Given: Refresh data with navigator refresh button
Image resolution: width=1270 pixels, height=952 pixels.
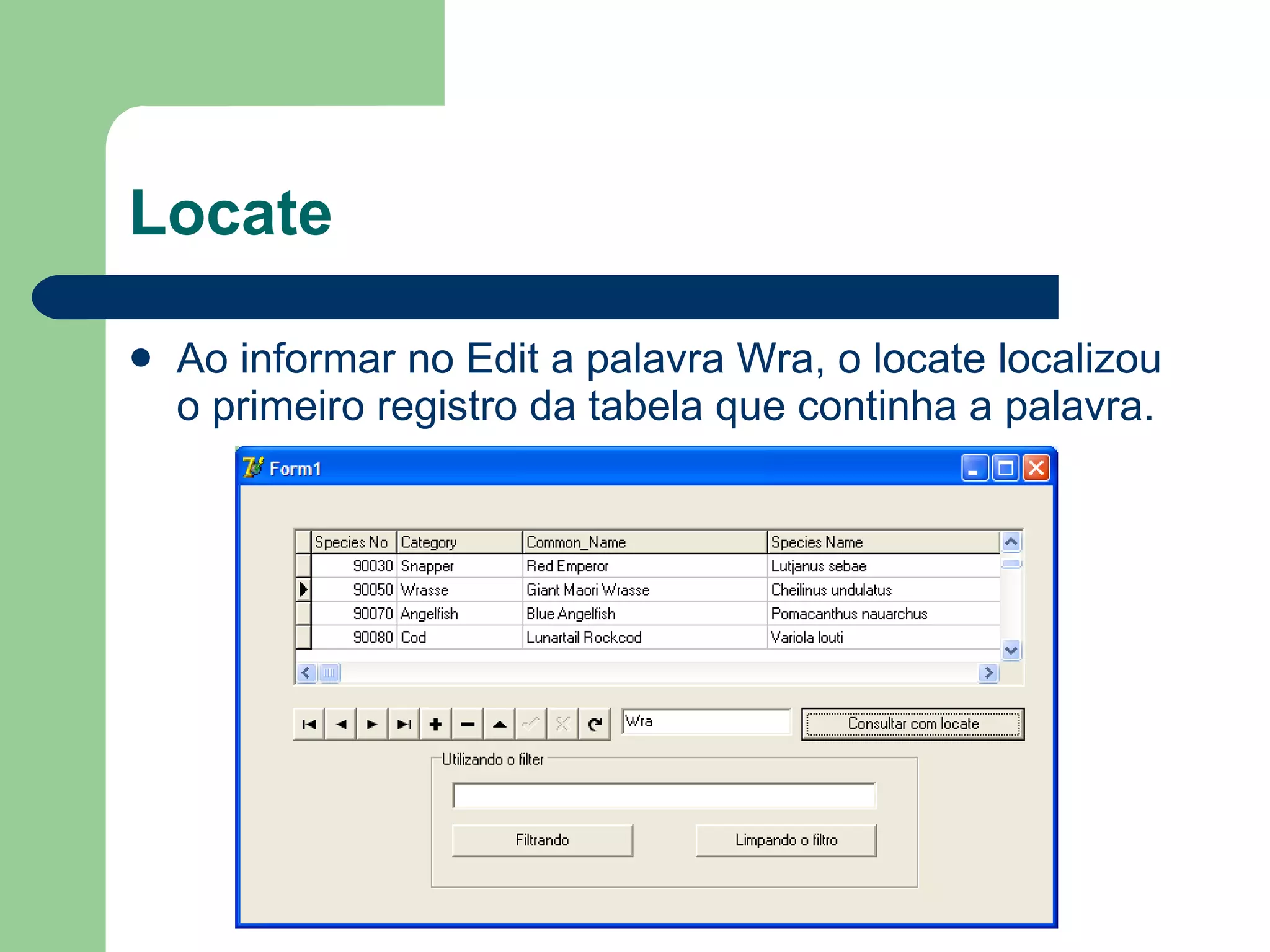Looking at the screenshot, I should click(595, 724).
